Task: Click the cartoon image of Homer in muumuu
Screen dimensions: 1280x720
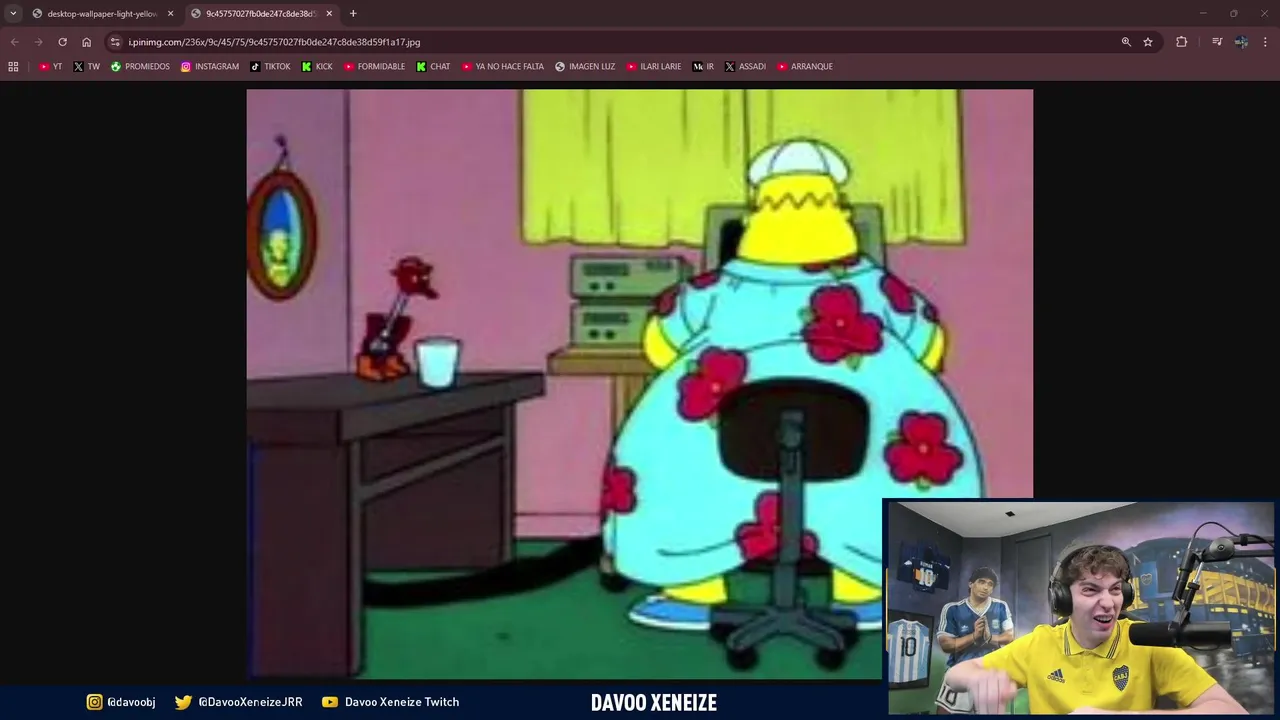Action: [639, 384]
